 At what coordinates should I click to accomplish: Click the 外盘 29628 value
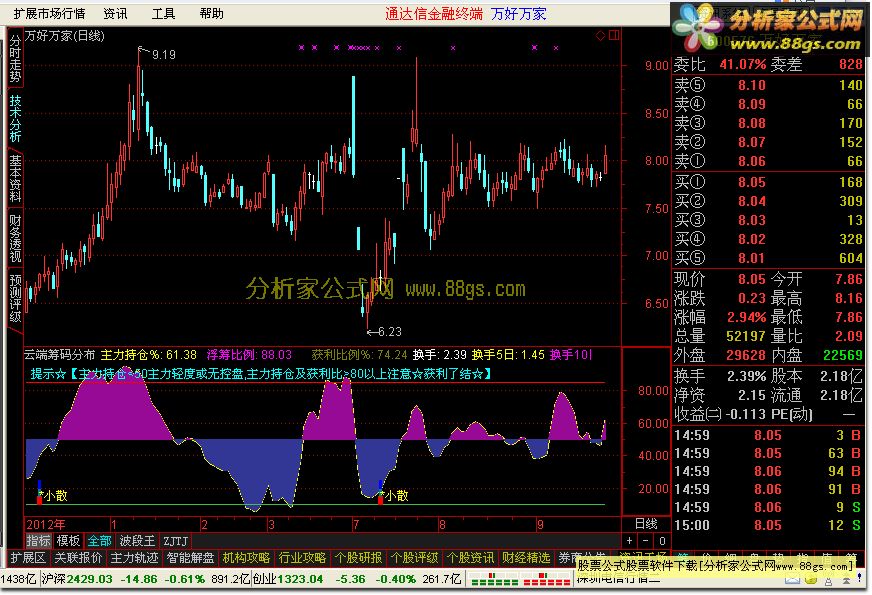[x=746, y=355]
